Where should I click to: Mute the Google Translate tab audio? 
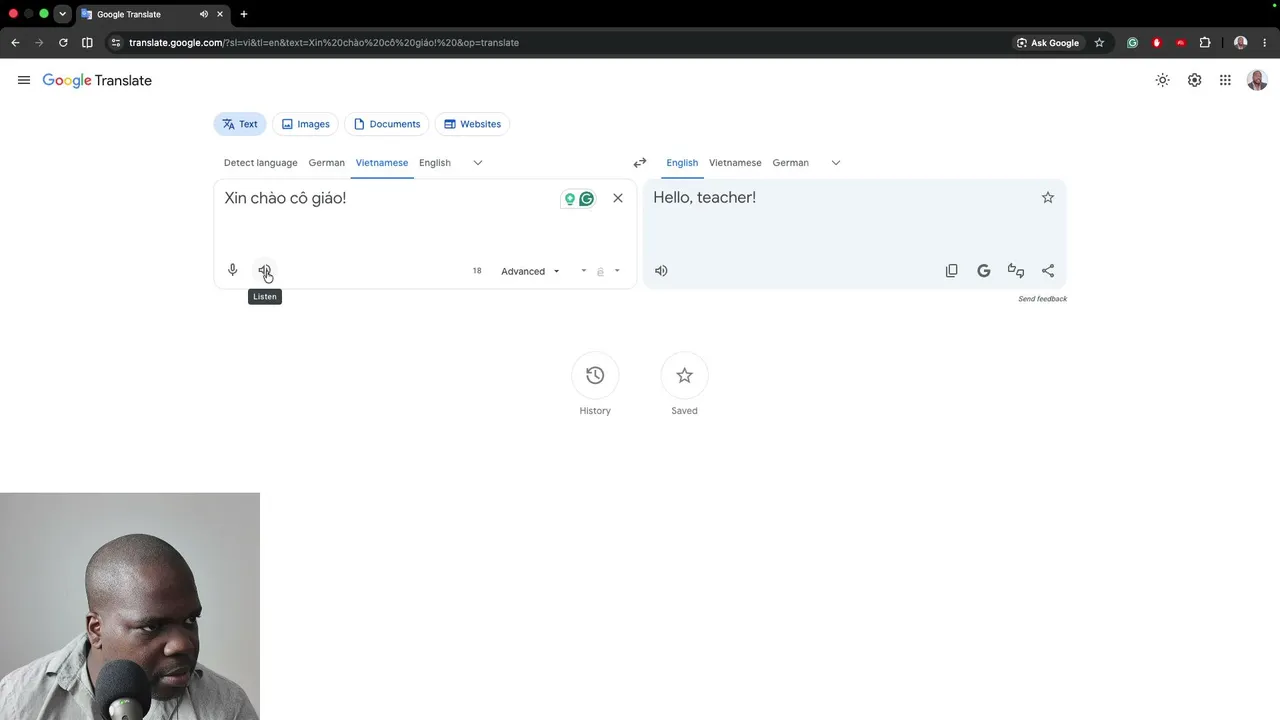(x=204, y=14)
